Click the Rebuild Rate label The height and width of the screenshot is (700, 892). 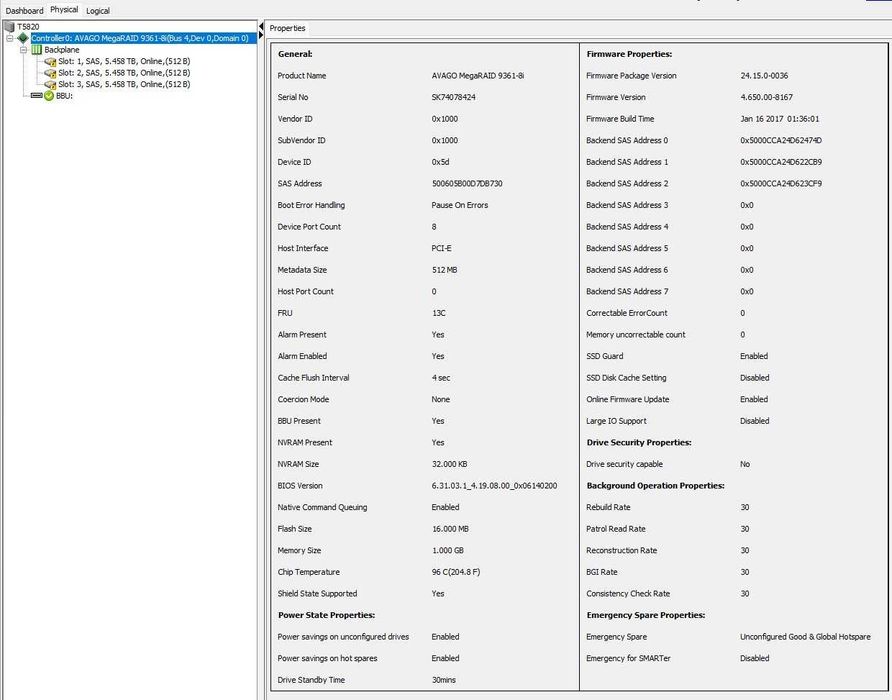608,508
